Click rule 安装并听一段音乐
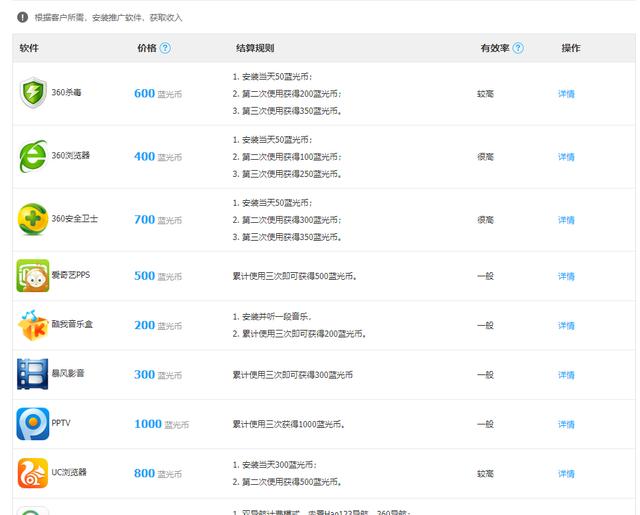This screenshot has width=640, height=515. coord(272,317)
